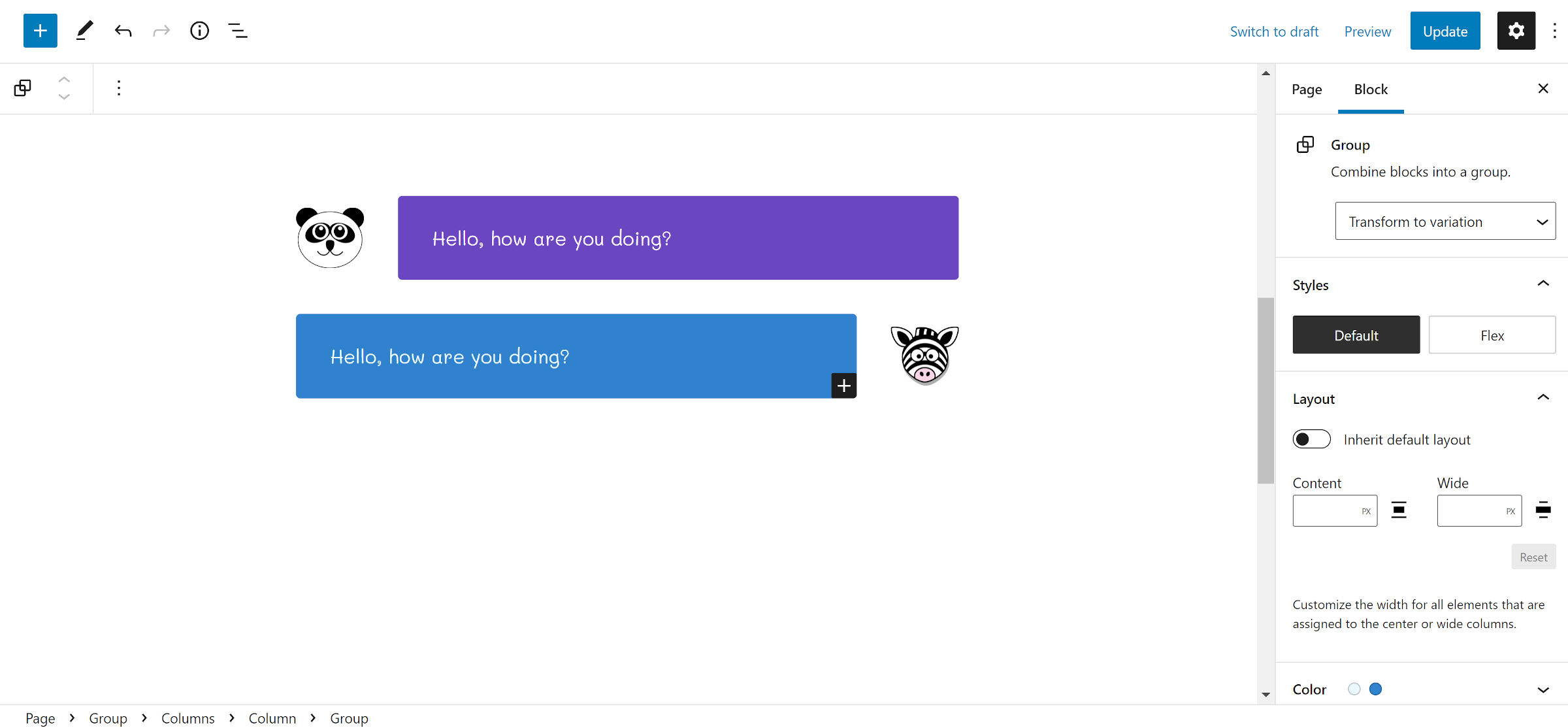
Task: Collapse the Styles panel section
Action: 1543,284
